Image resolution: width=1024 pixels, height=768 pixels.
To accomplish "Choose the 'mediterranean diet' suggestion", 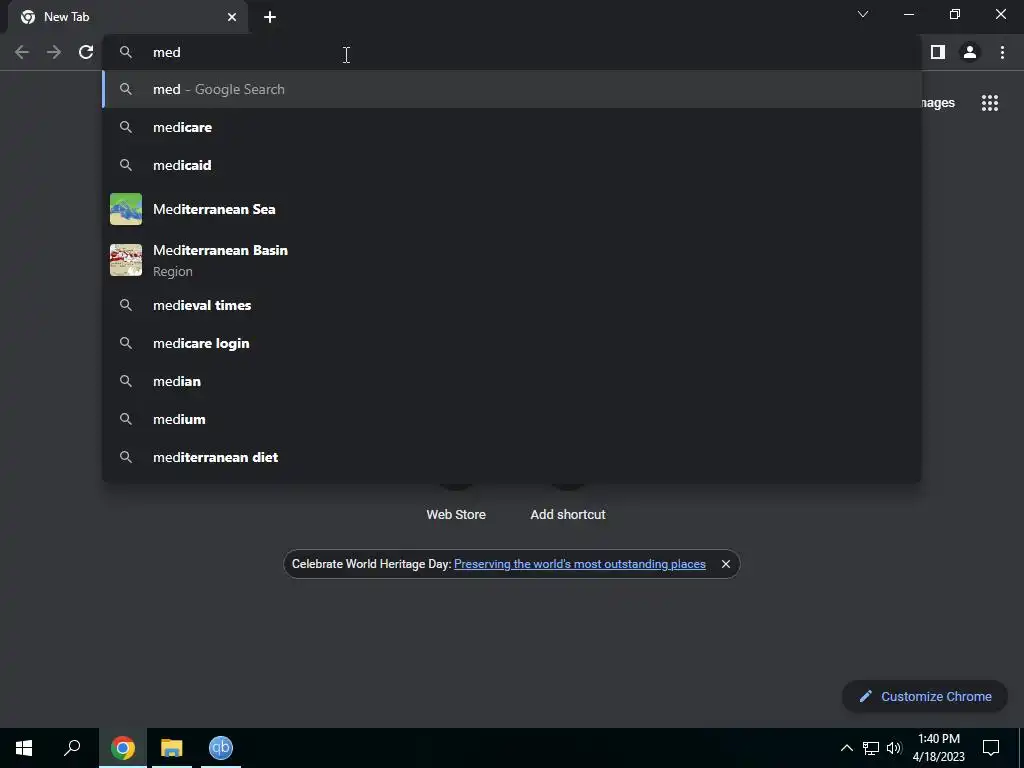I will 512,457.
